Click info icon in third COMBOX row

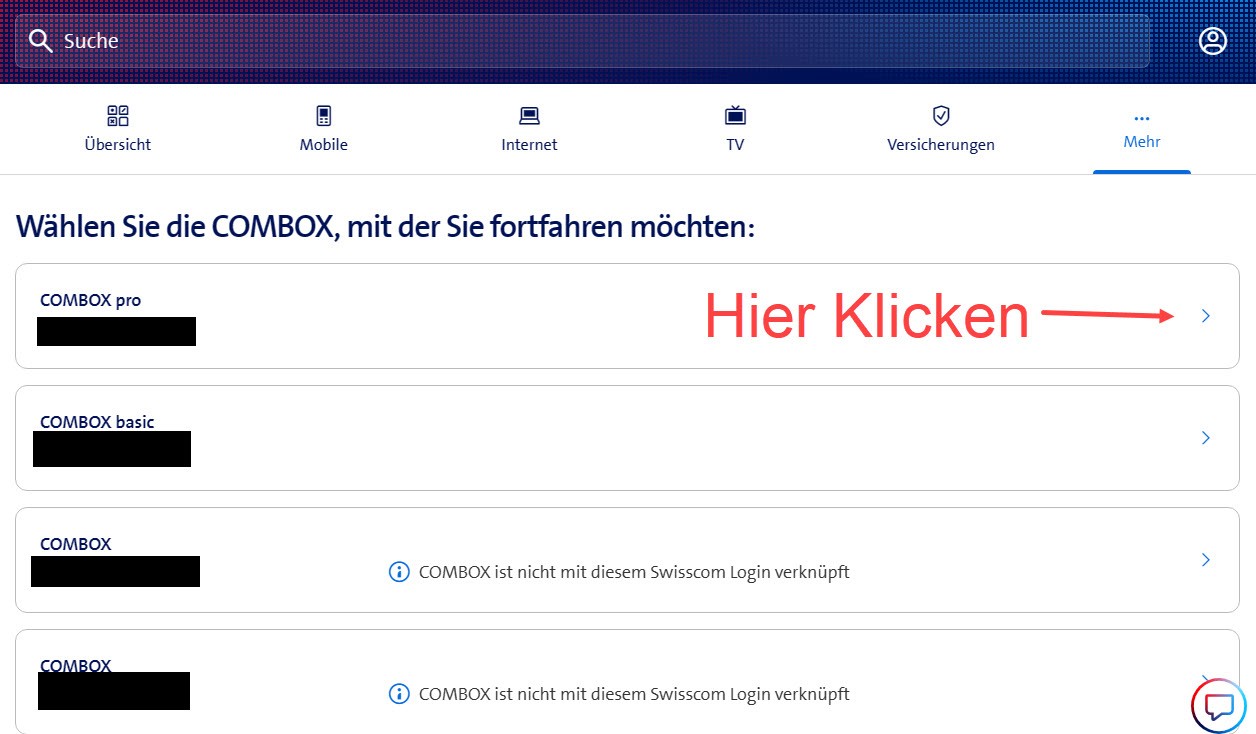(x=398, y=572)
